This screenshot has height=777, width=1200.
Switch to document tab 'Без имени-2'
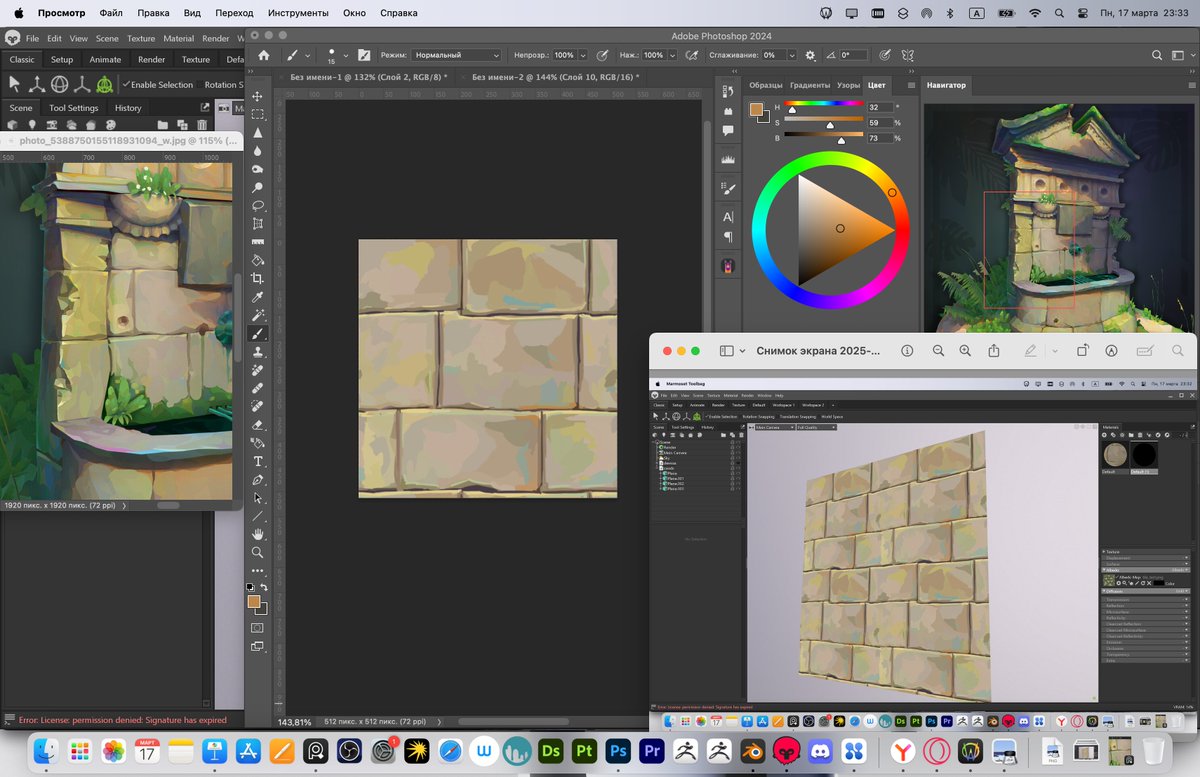pyautogui.click(x=553, y=76)
